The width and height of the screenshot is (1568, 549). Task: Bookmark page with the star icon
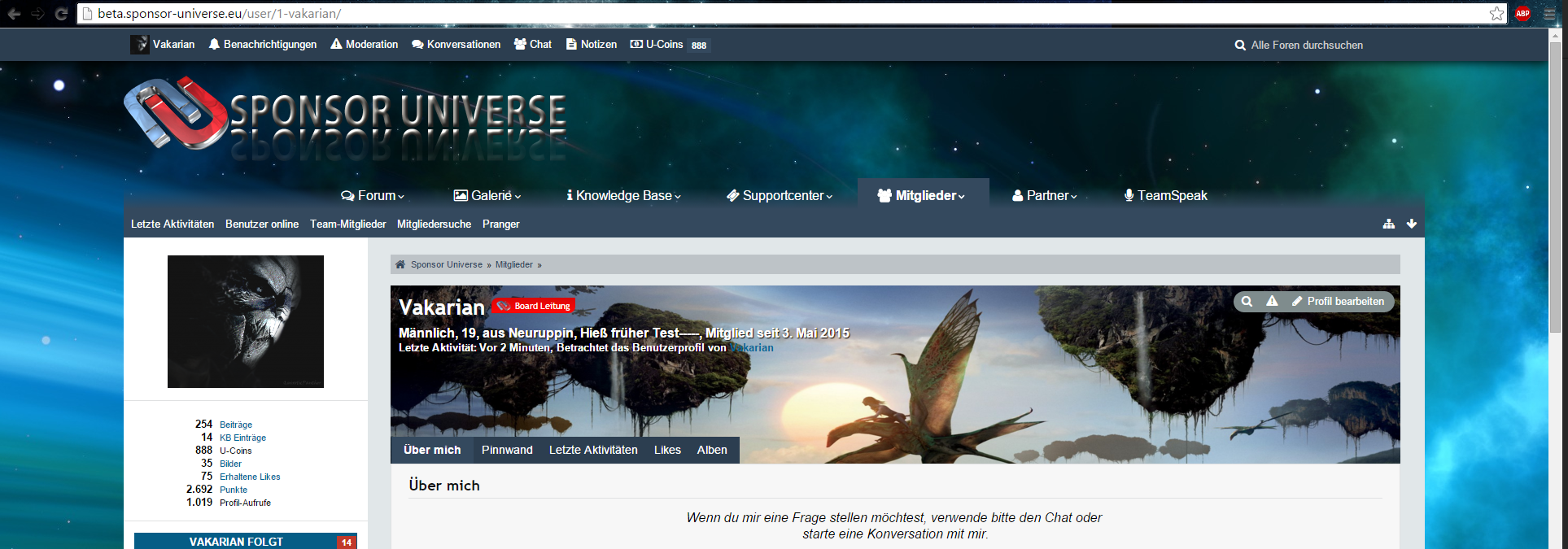(x=1496, y=14)
